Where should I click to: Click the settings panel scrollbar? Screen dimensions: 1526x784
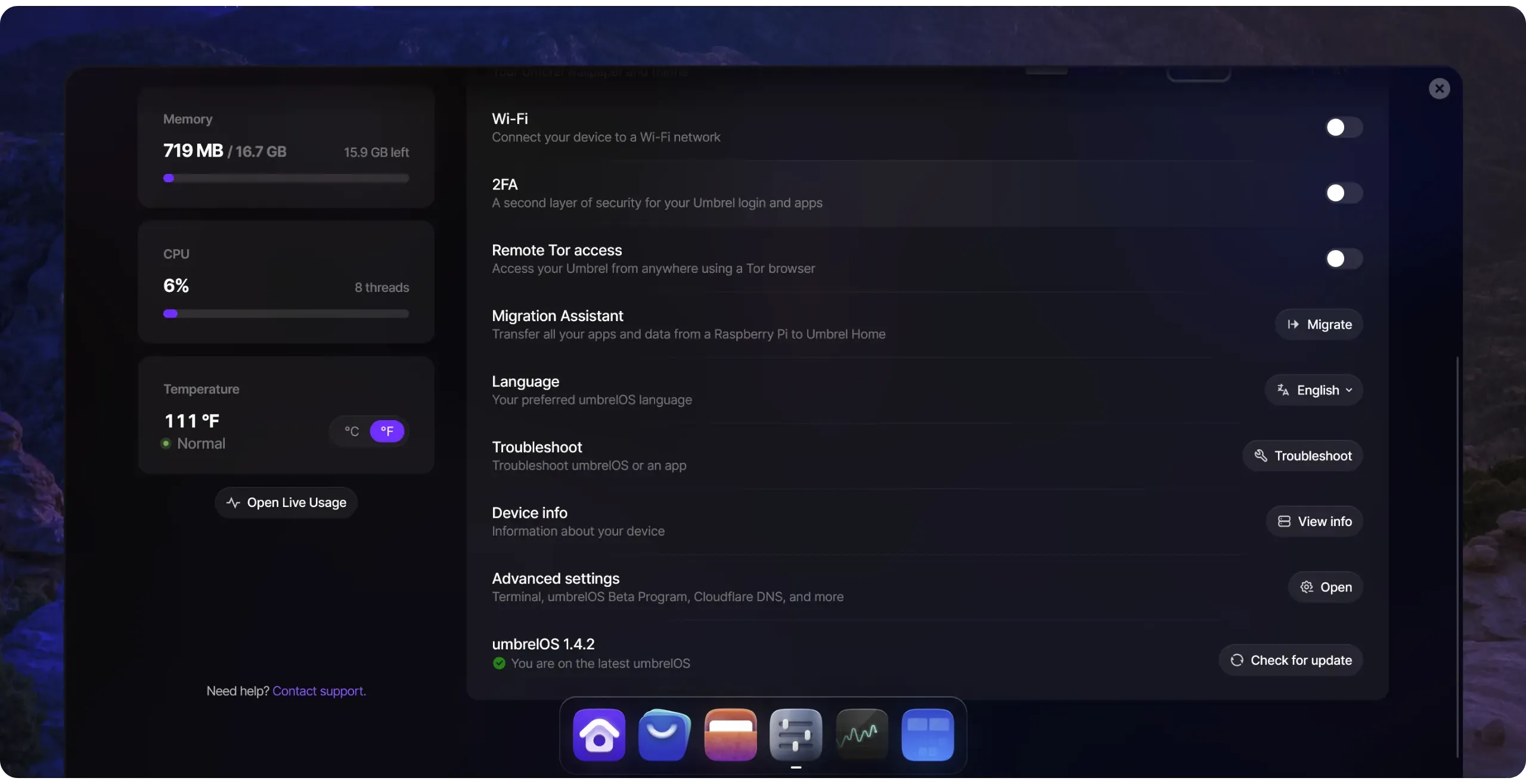pyautogui.click(x=1457, y=557)
